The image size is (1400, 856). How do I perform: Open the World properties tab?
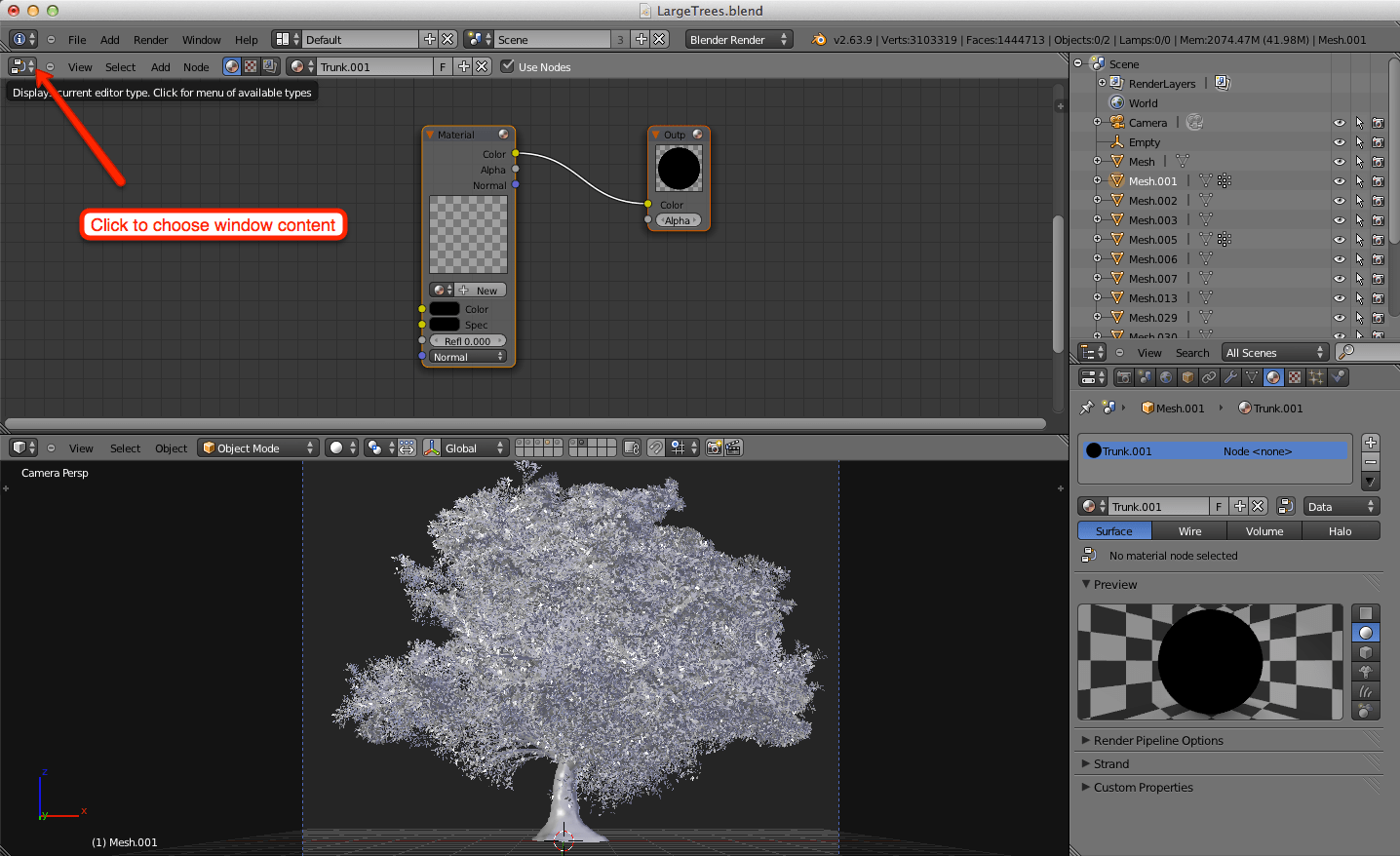1166,377
